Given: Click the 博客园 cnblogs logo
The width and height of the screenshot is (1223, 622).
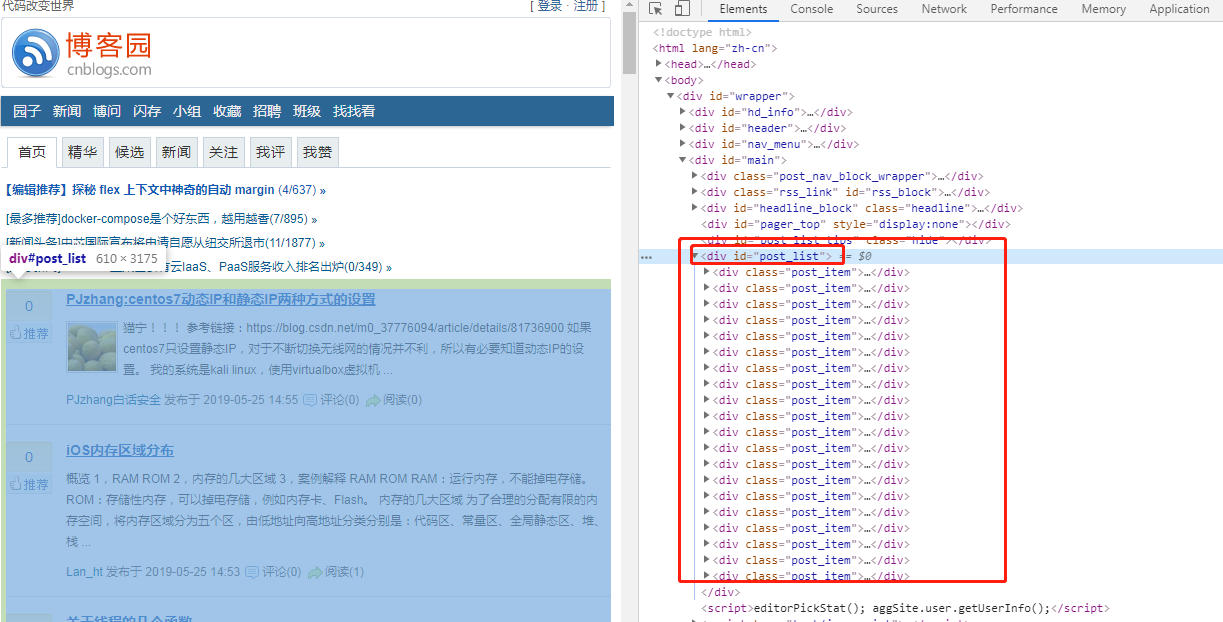Looking at the screenshot, I should [82, 54].
